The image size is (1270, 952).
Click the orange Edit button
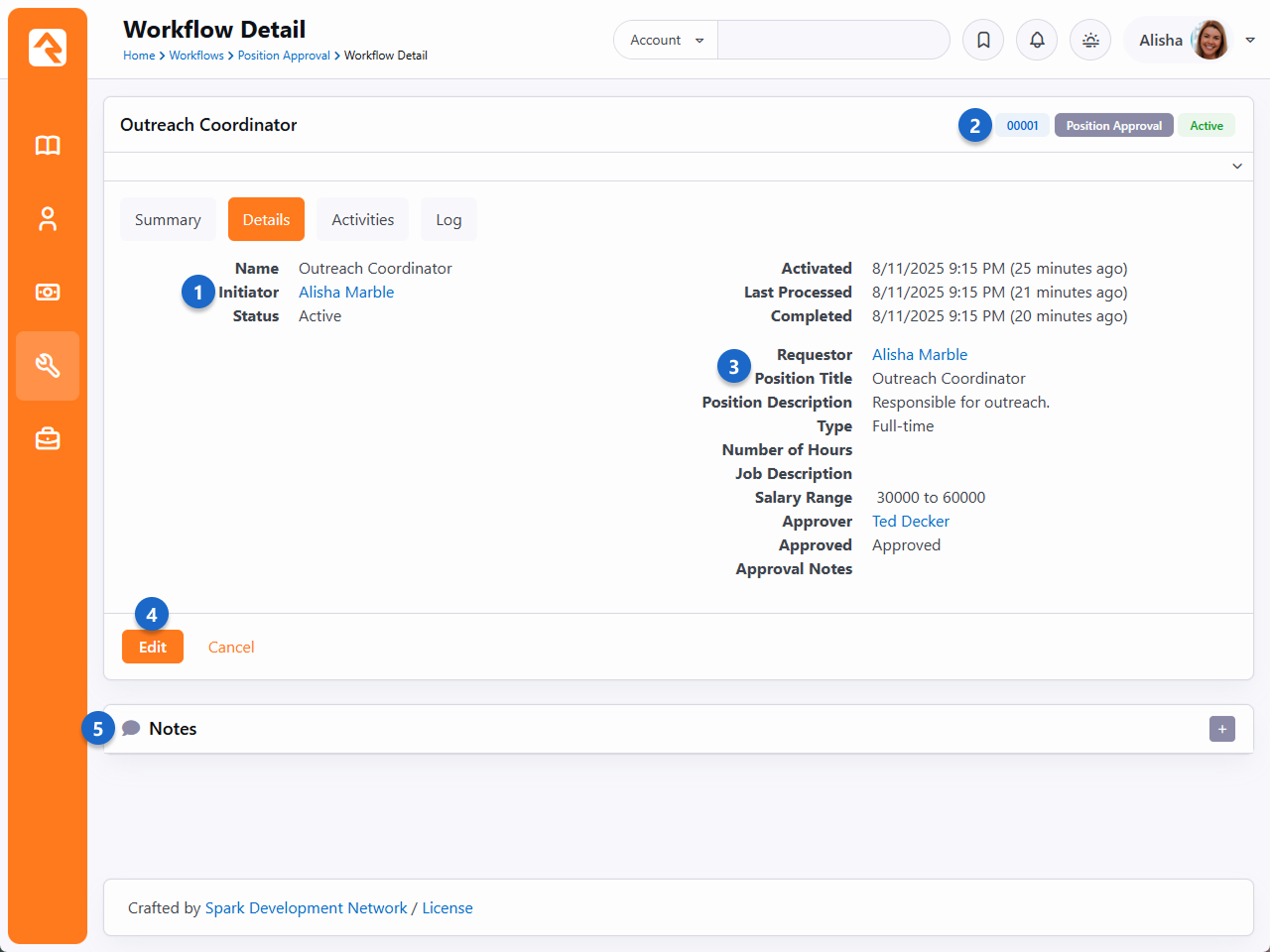pos(153,647)
